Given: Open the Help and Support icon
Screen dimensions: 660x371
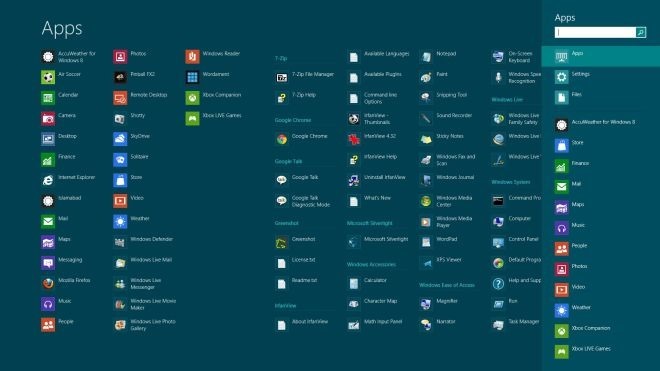Looking at the screenshot, I should (498, 283).
